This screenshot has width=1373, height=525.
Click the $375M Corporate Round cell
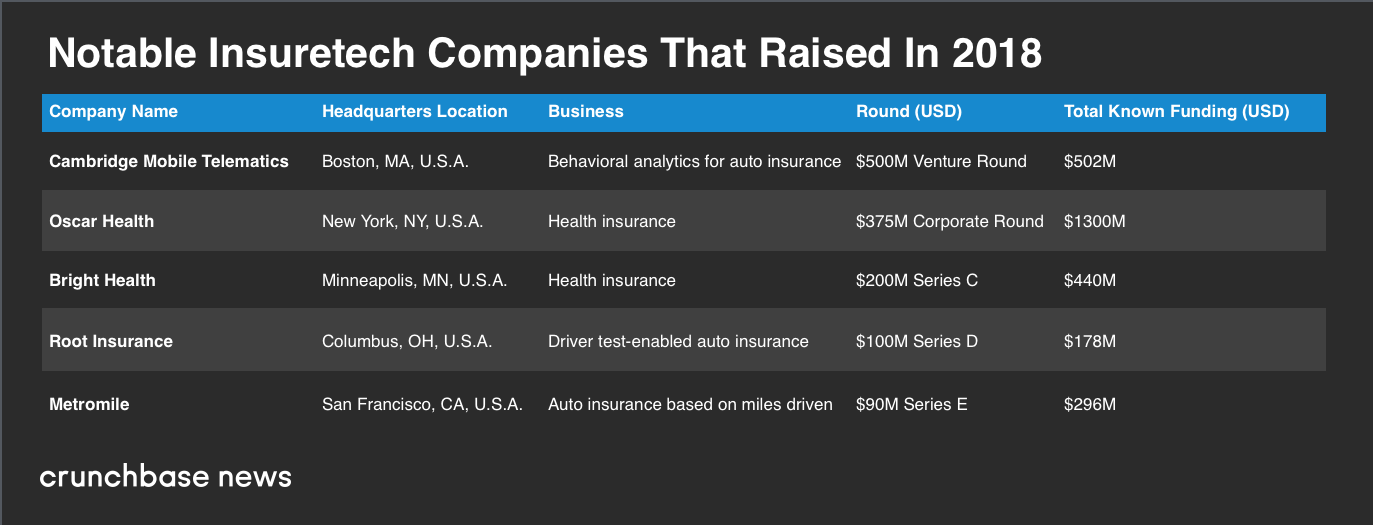coord(949,221)
